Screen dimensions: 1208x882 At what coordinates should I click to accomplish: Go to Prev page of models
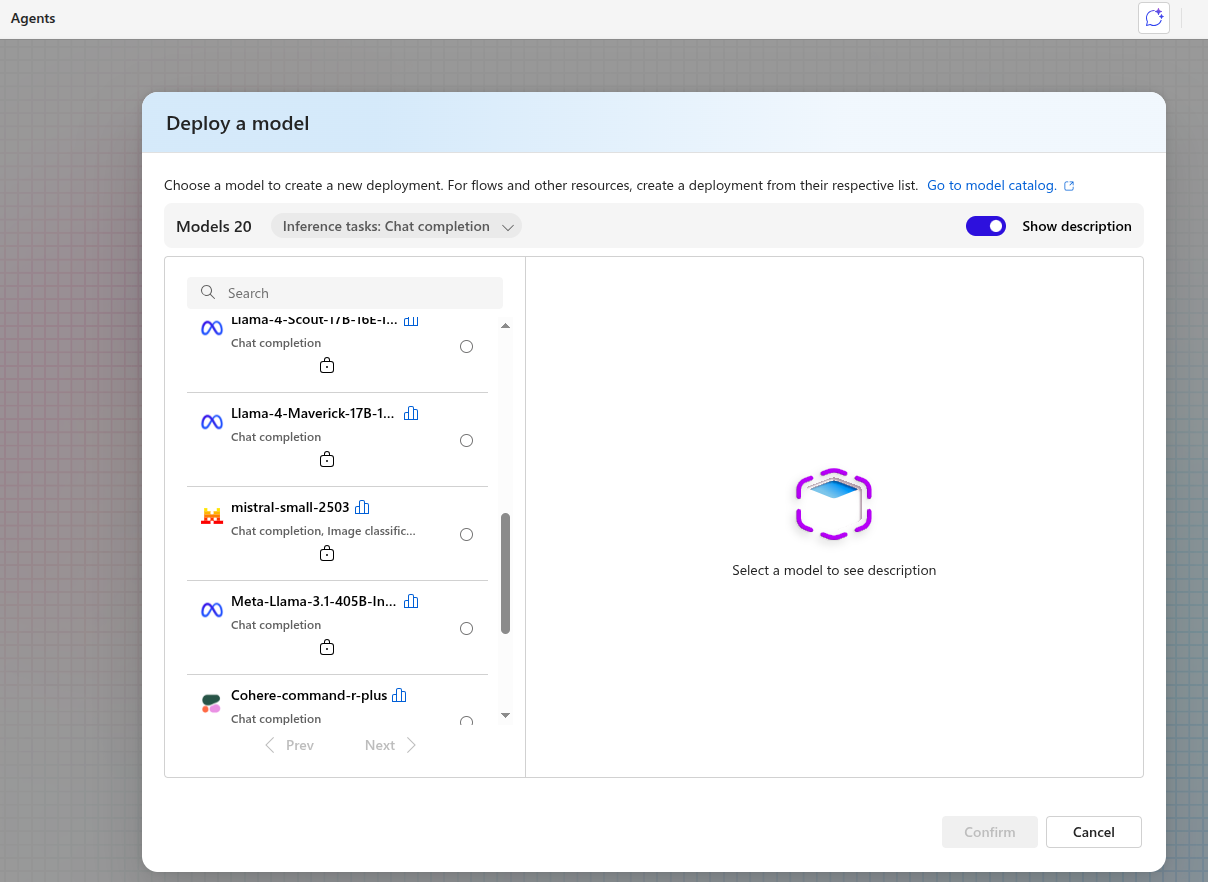[289, 745]
